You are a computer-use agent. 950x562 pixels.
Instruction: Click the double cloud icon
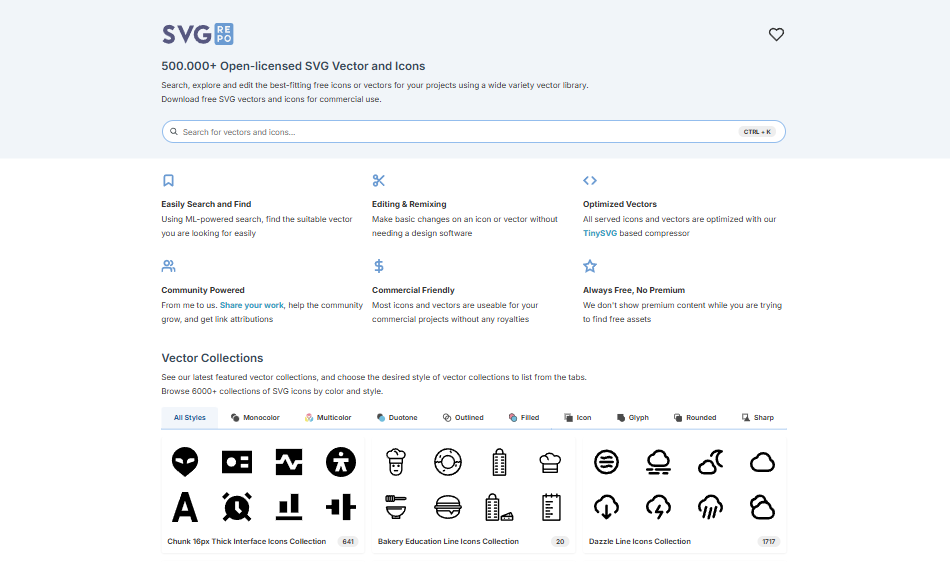point(762,507)
